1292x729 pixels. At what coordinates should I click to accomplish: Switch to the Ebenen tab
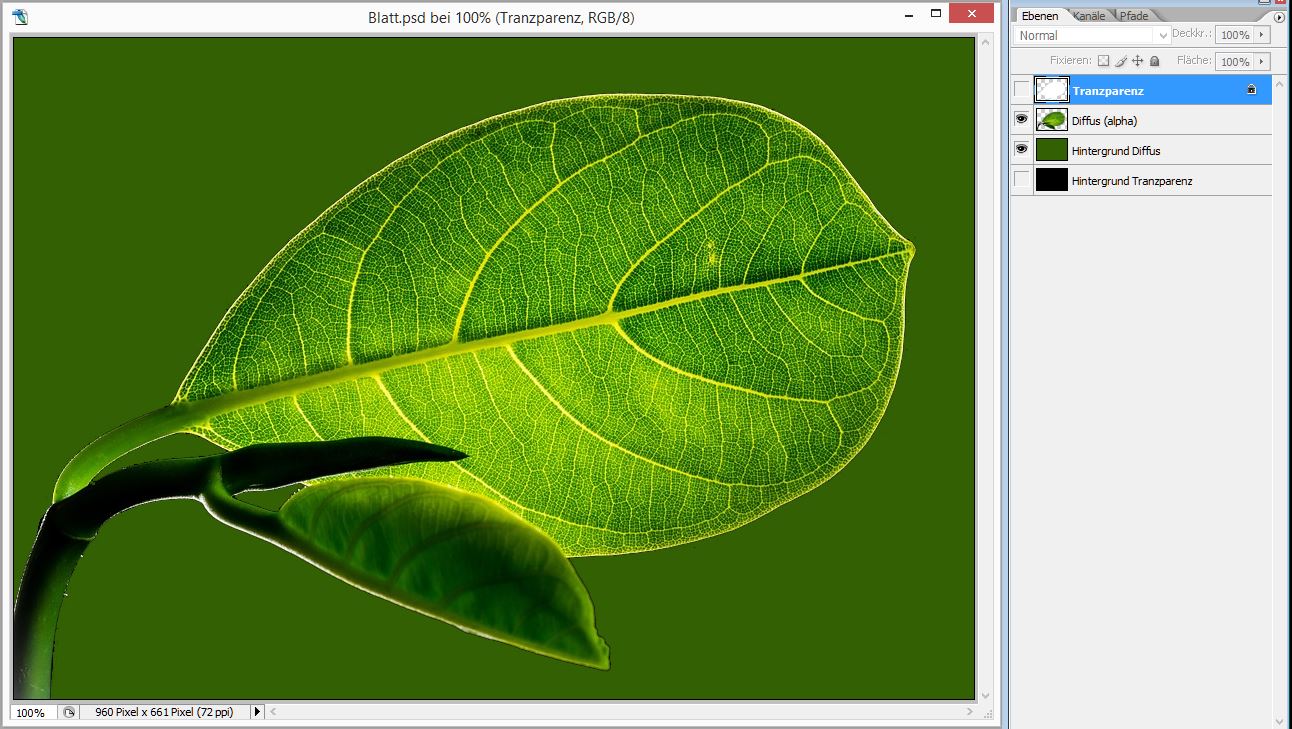coord(1040,16)
